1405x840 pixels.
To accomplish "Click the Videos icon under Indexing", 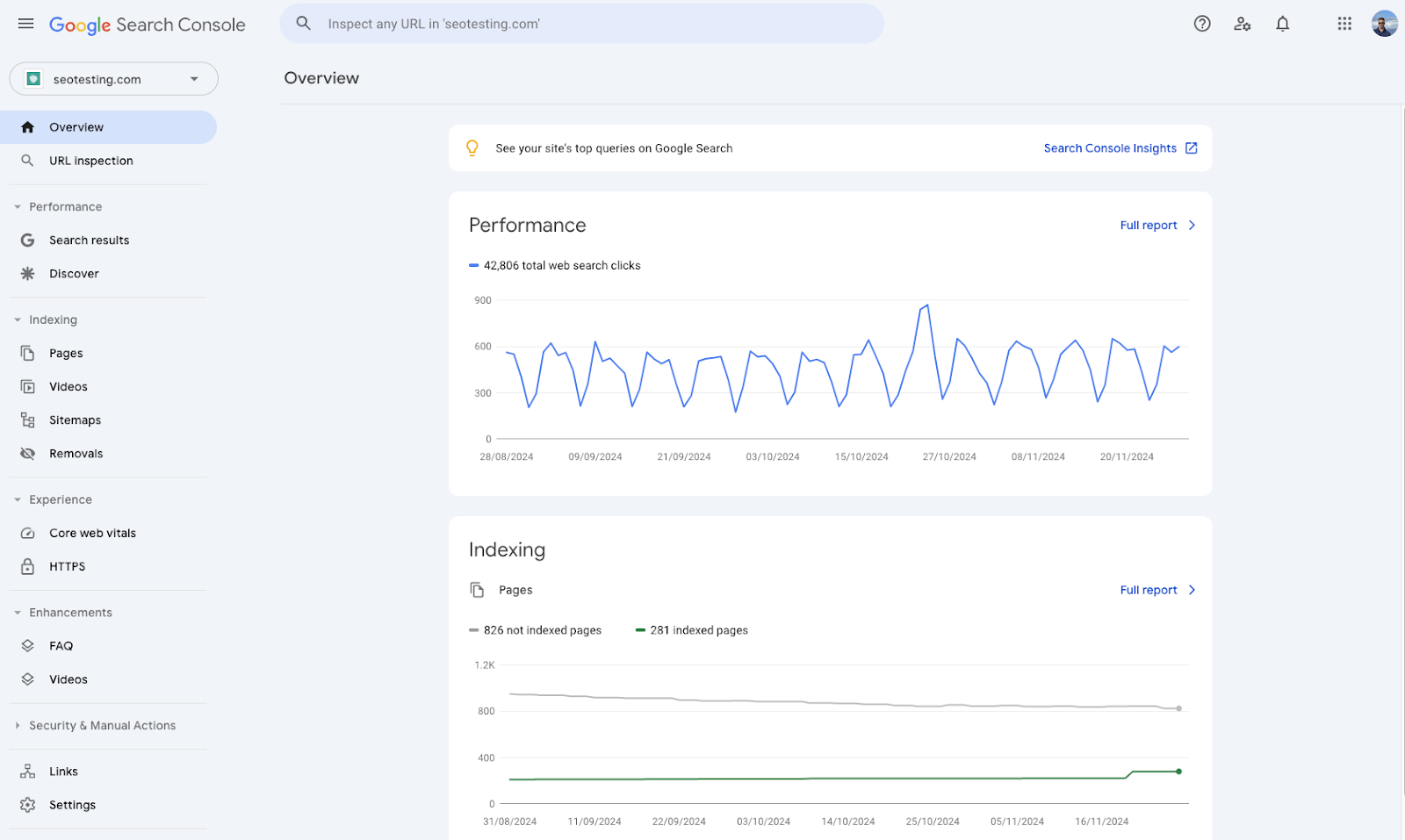I will coord(28,387).
